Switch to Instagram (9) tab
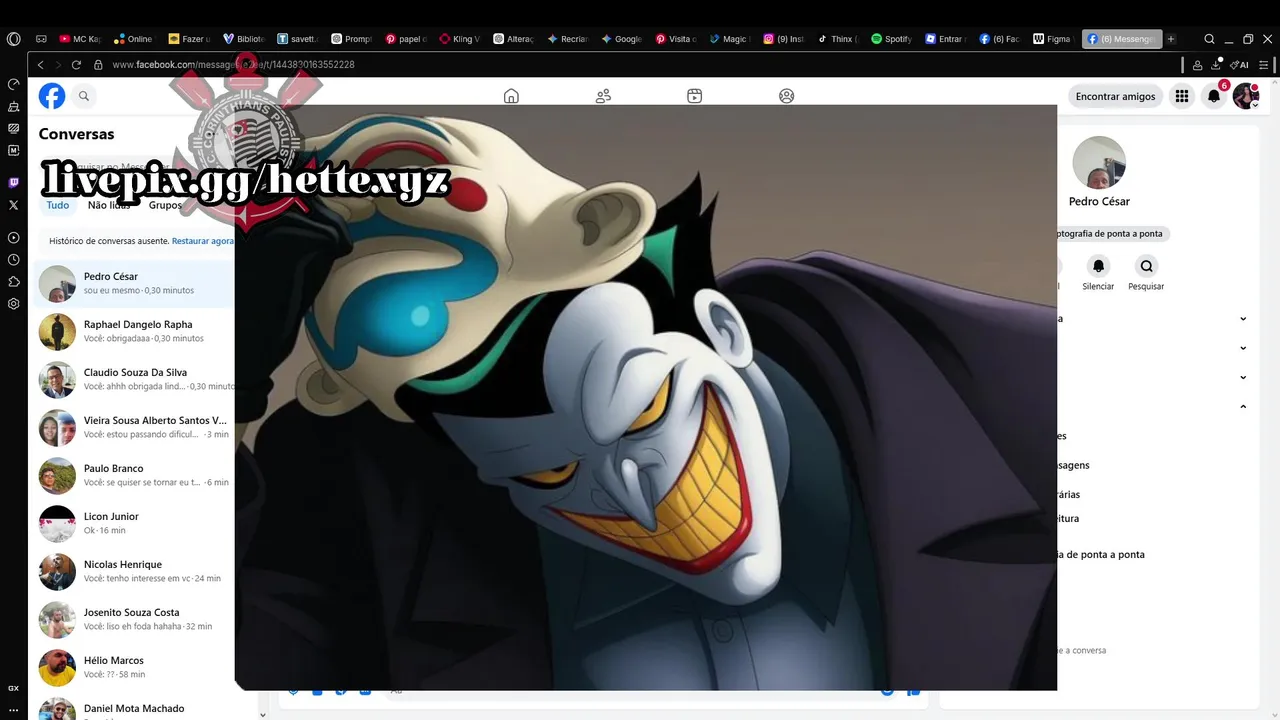This screenshot has width=1280, height=720. coord(784,39)
